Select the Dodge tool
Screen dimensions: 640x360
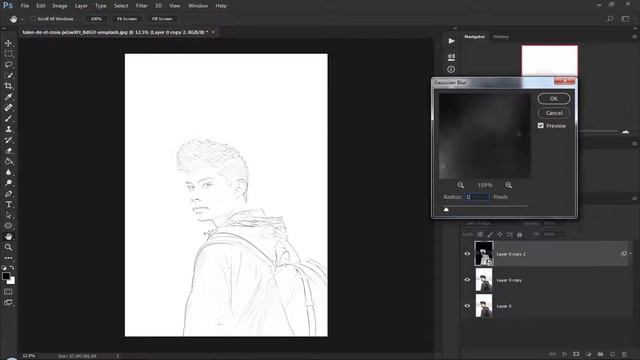[x=8, y=183]
